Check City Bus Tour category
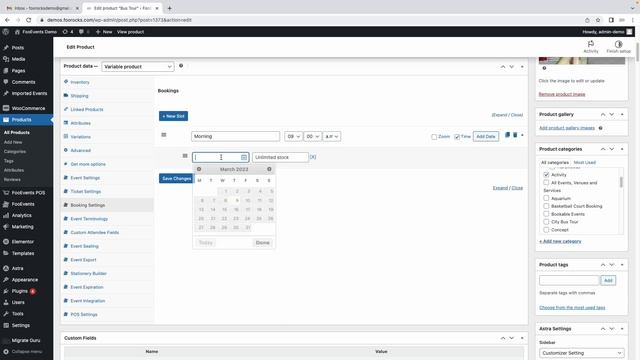The image size is (640, 360). (546, 222)
